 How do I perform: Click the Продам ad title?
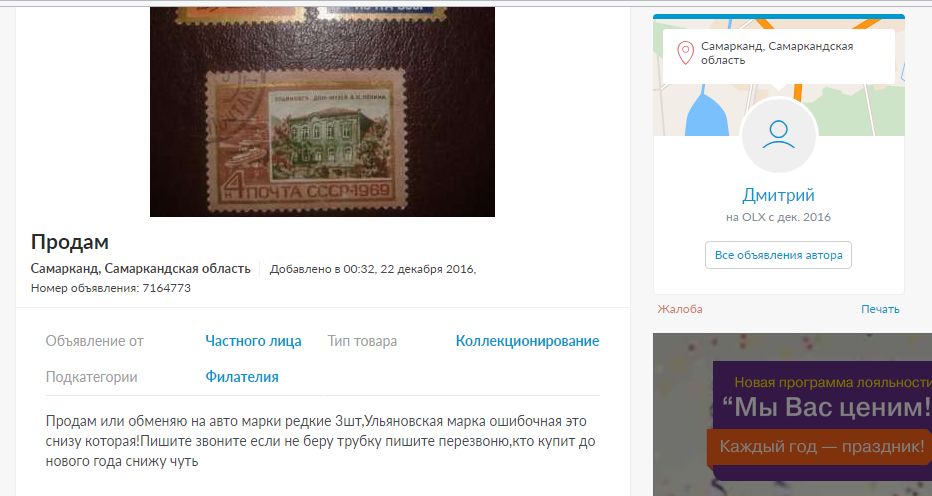pyautogui.click(x=70, y=242)
